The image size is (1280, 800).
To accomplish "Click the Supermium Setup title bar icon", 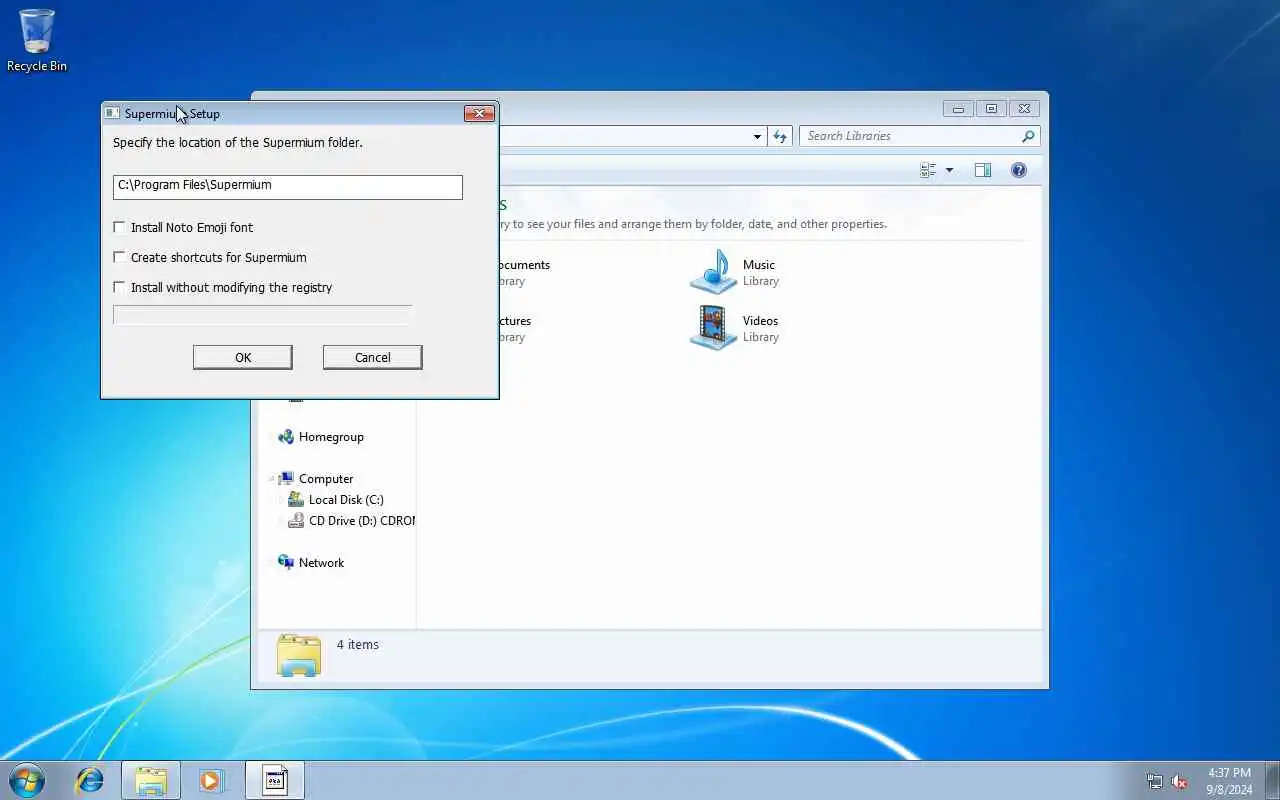I will [112, 113].
